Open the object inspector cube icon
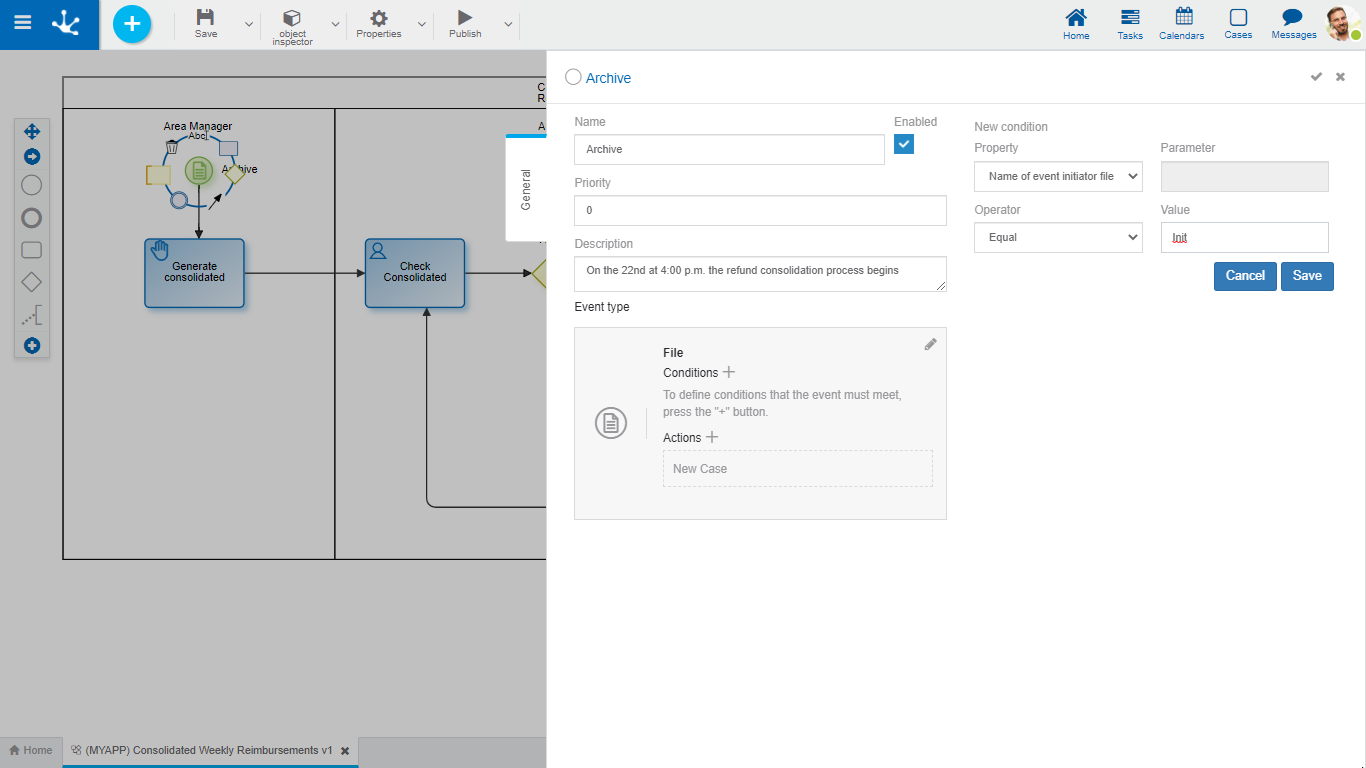Screen dimensions: 1366x768 coord(292,18)
